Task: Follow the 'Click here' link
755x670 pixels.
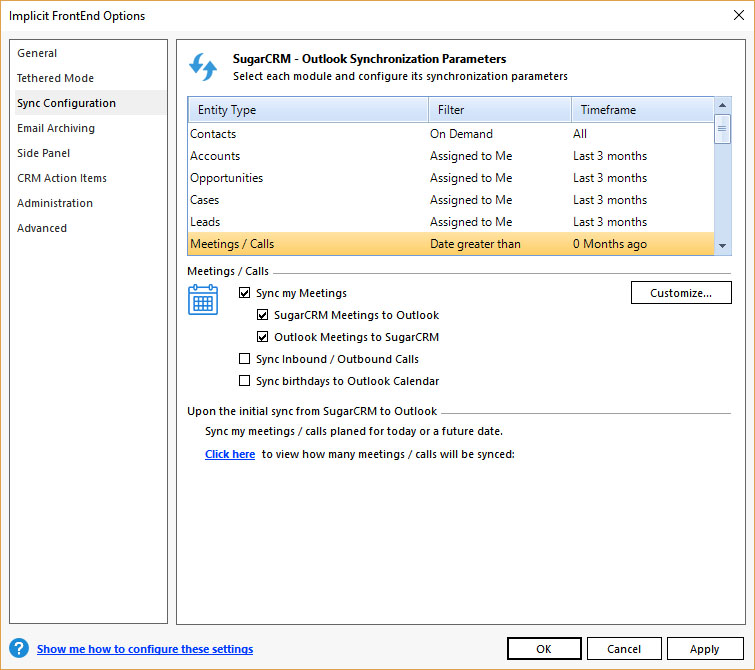Action: click(230, 454)
